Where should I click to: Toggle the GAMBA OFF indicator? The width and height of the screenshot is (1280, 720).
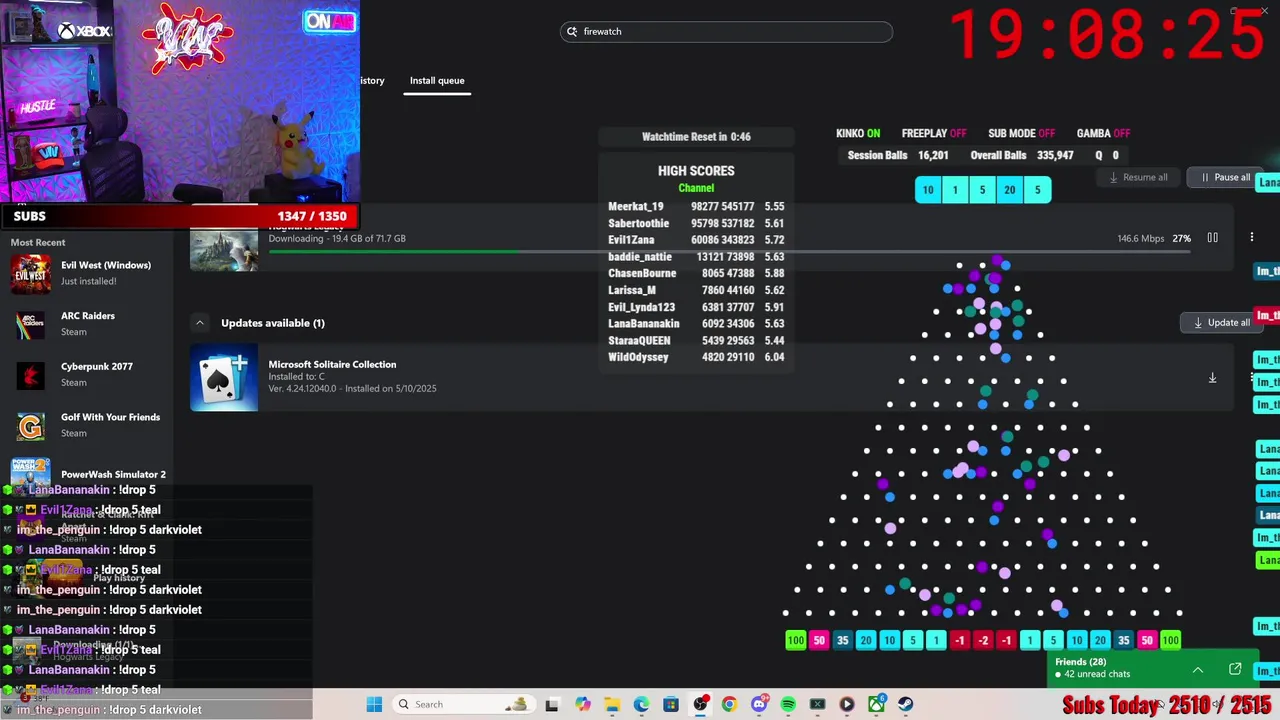1103,133
